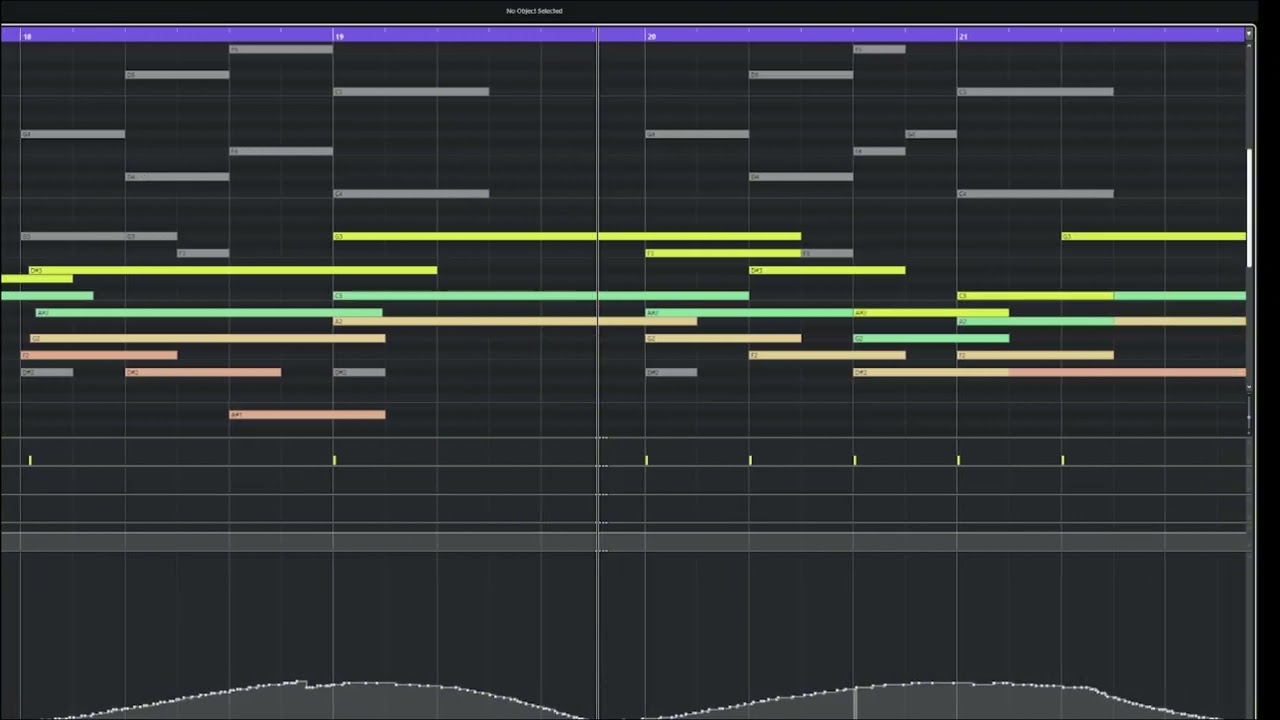Select the yellow A#2 note in bar 20
1280x720 pixels.
click(931, 313)
